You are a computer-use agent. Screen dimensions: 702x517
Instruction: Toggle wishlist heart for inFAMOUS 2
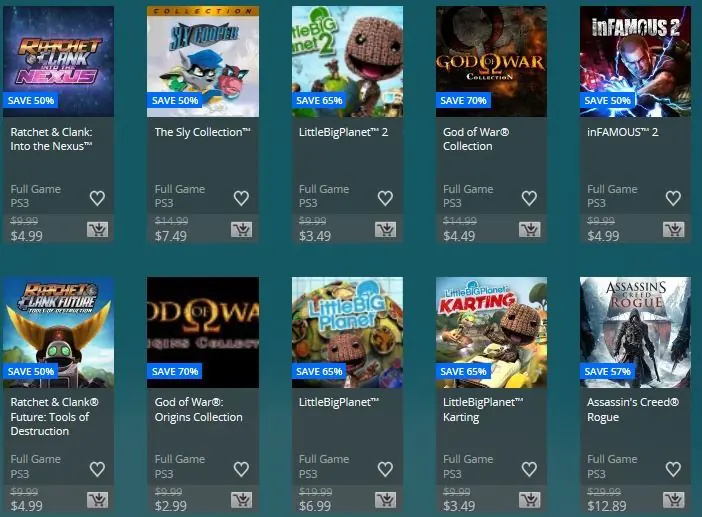pyautogui.click(x=673, y=198)
